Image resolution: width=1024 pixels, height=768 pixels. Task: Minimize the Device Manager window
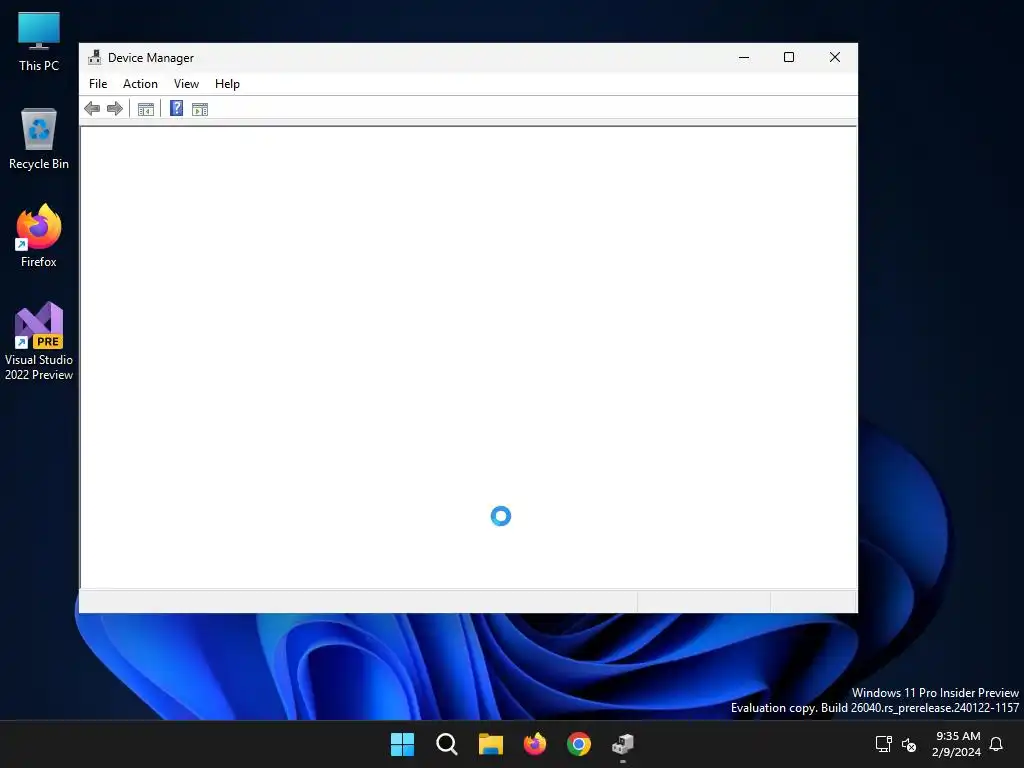(744, 57)
